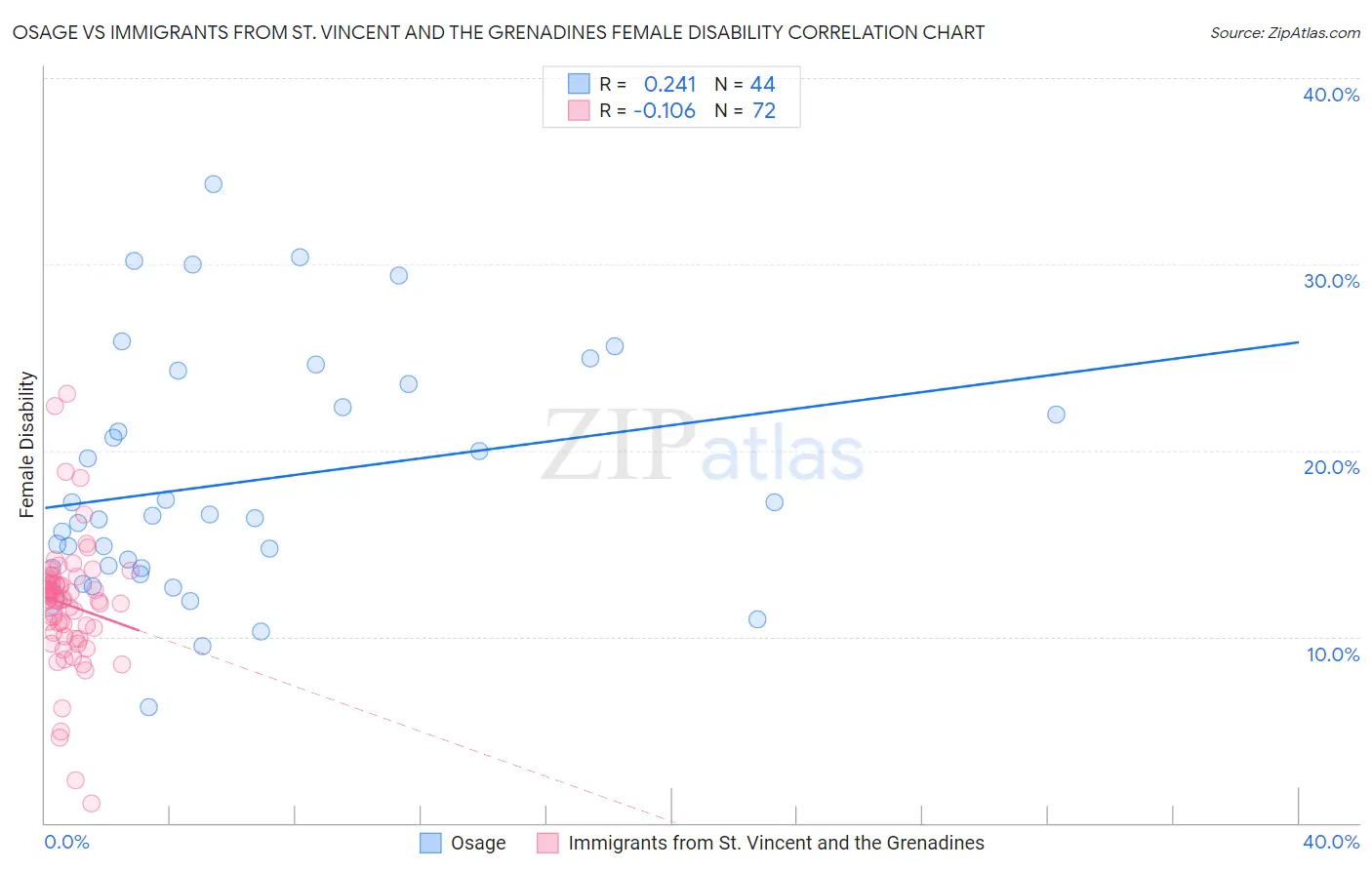
Task: Click the 20.0% y-axis label
Action: (x=1331, y=467)
